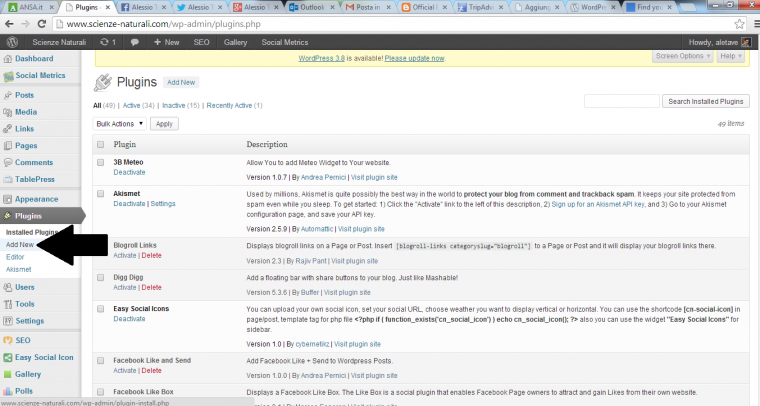Click Add New button beside Plugins heading
Image resolution: width=760 pixels, height=406 pixels.
[181, 82]
